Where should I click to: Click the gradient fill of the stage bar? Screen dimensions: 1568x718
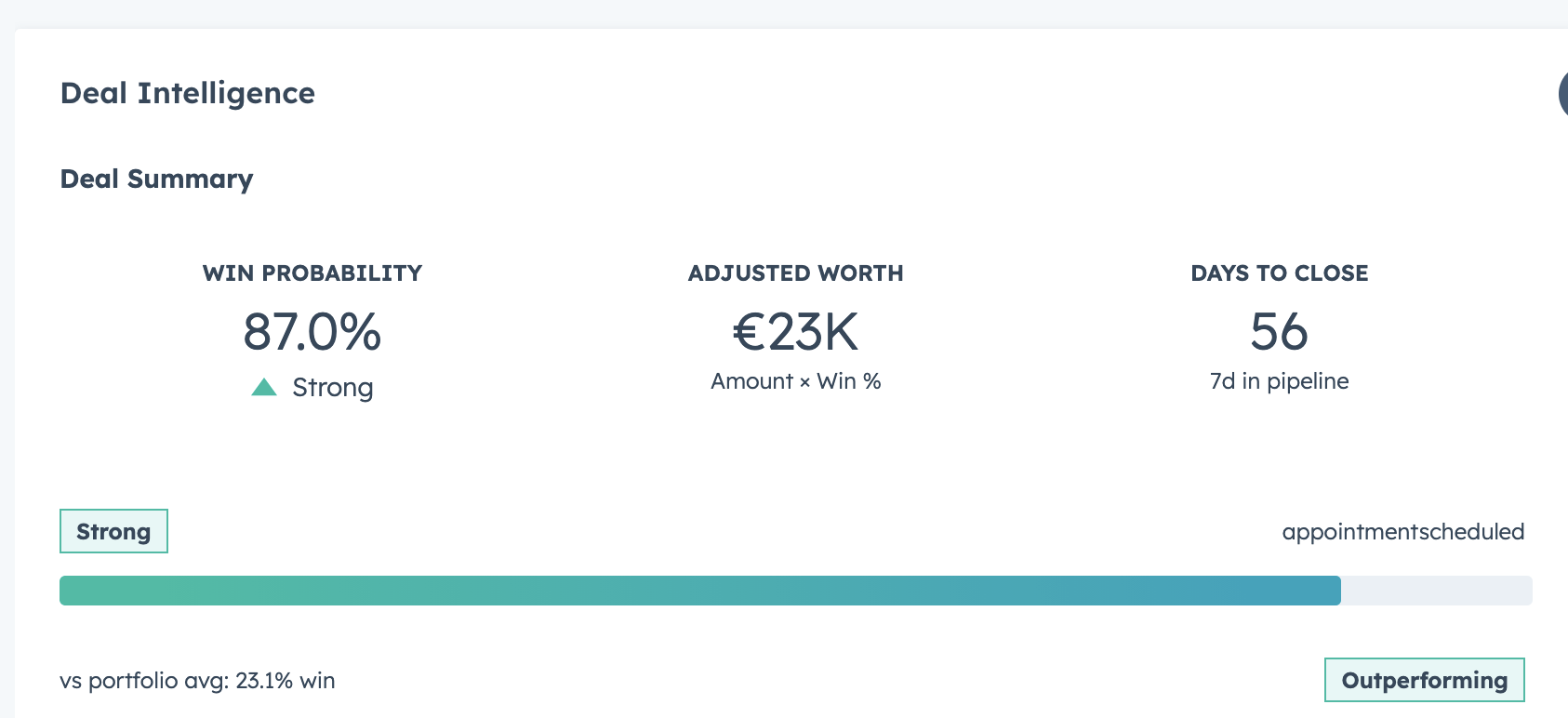click(x=651, y=590)
